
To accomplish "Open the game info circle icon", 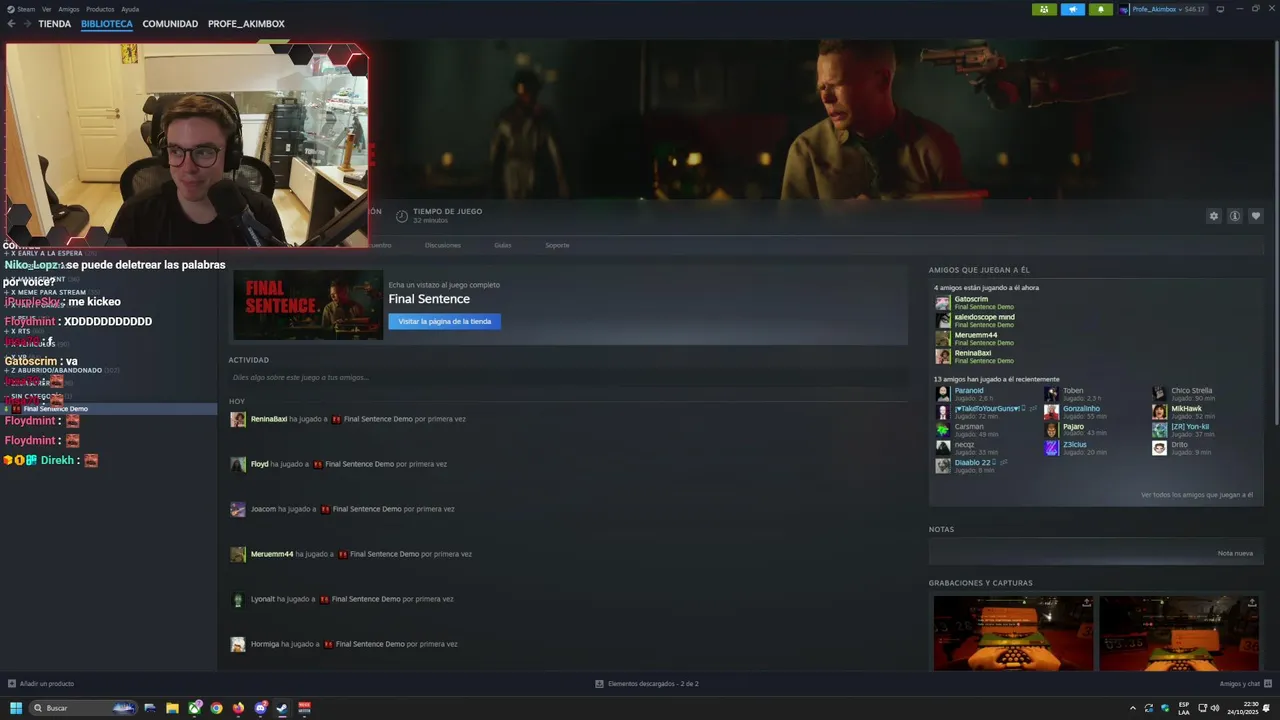I will (1235, 216).
